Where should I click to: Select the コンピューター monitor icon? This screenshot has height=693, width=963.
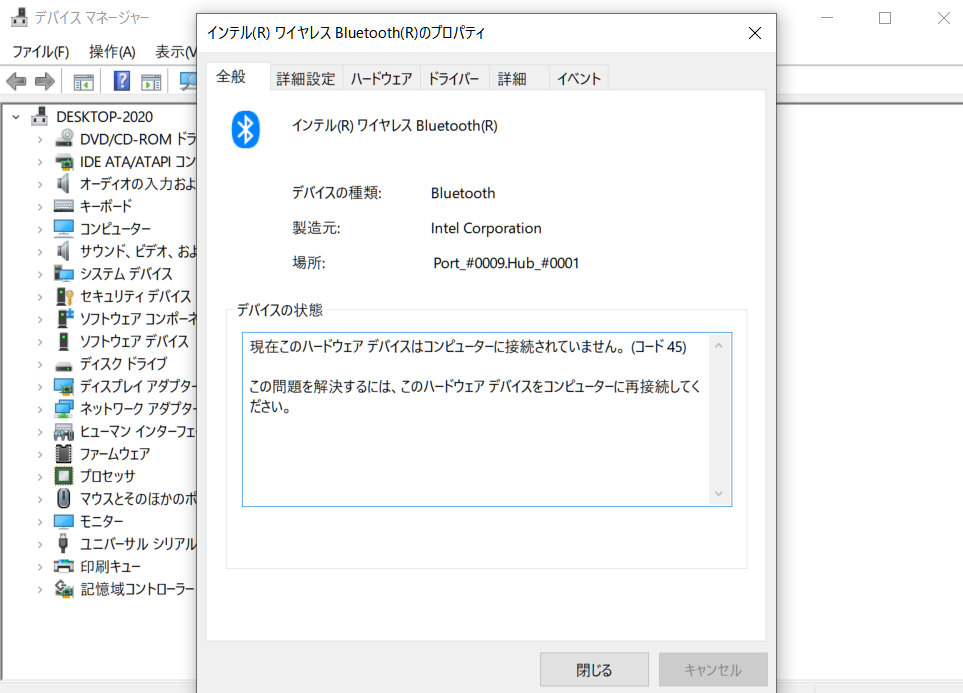(64, 228)
